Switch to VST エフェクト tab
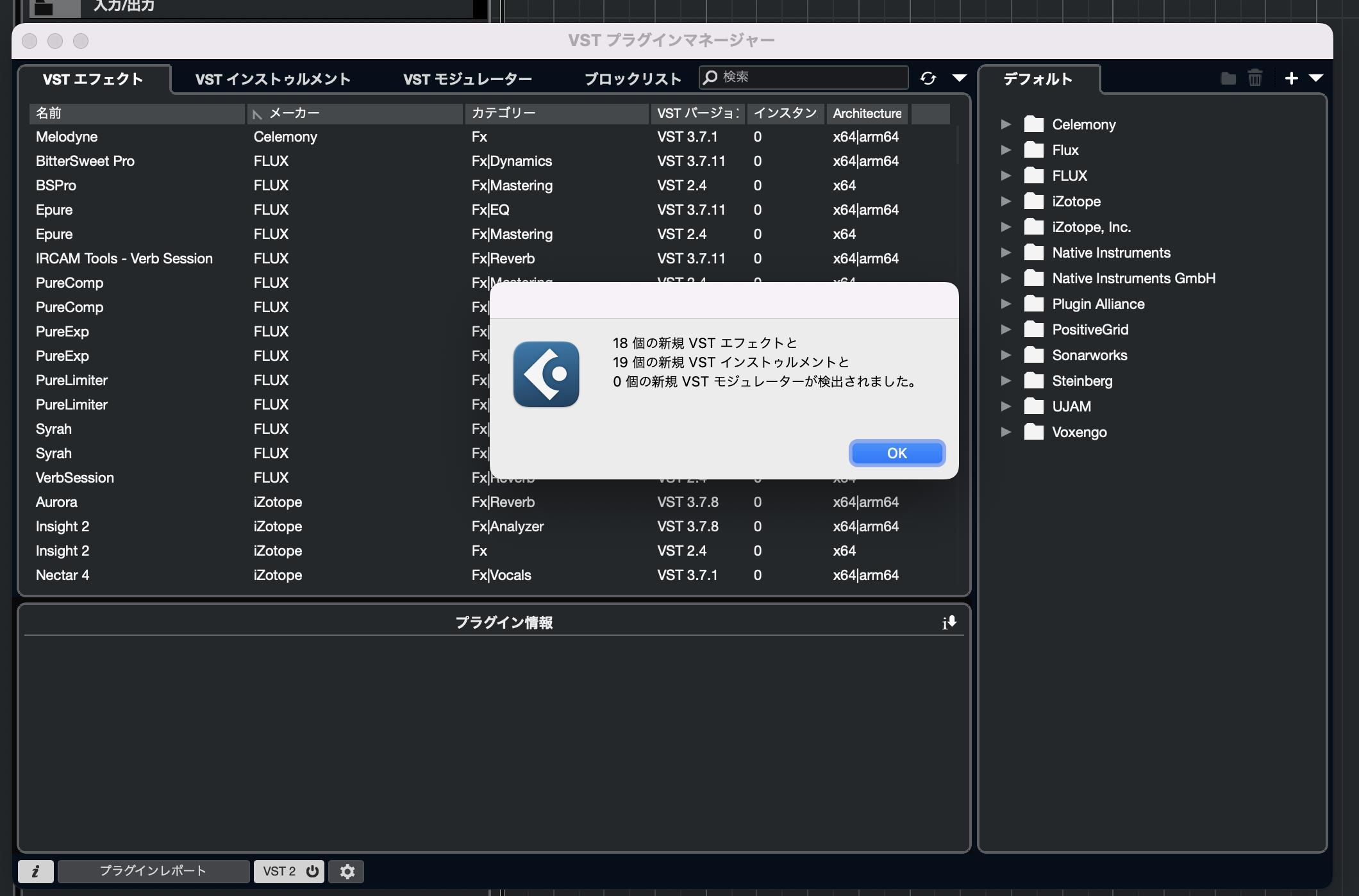Image resolution: width=1359 pixels, height=896 pixels. pyautogui.click(x=94, y=79)
